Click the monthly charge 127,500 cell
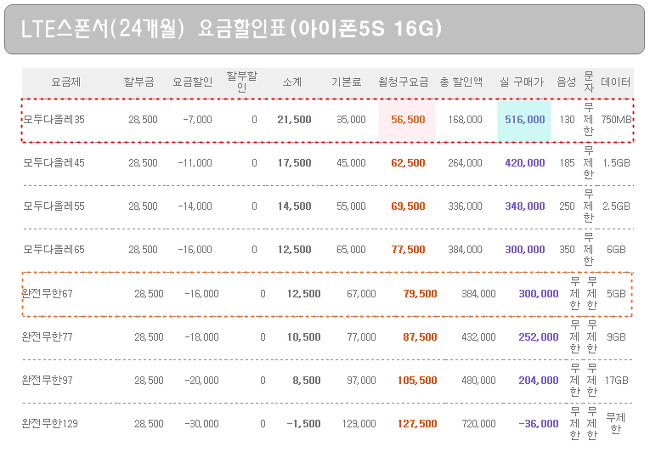This screenshot has height=452, width=650. 417,423
